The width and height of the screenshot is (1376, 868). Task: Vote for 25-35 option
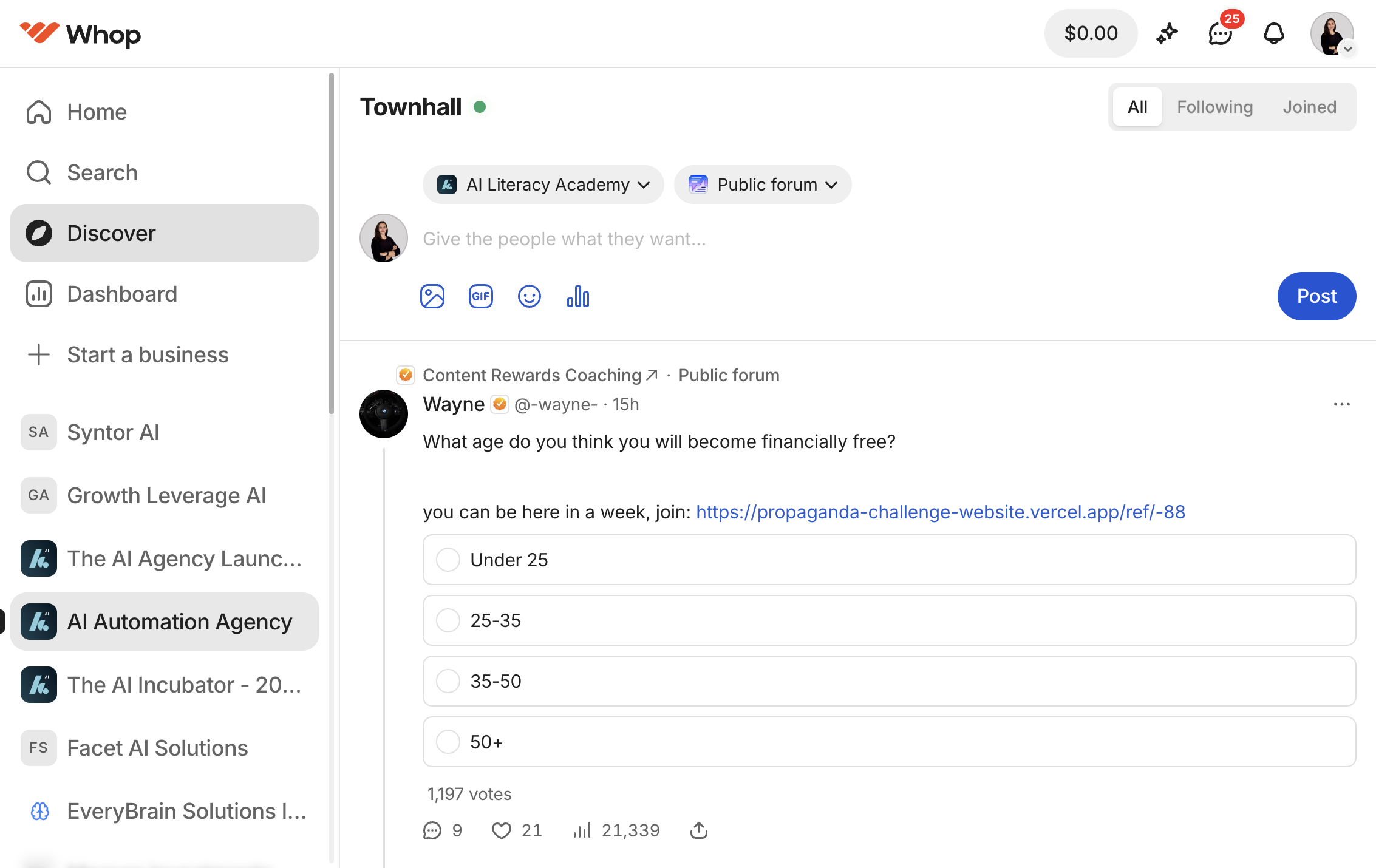pyautogui.click(x=890, y=620)
